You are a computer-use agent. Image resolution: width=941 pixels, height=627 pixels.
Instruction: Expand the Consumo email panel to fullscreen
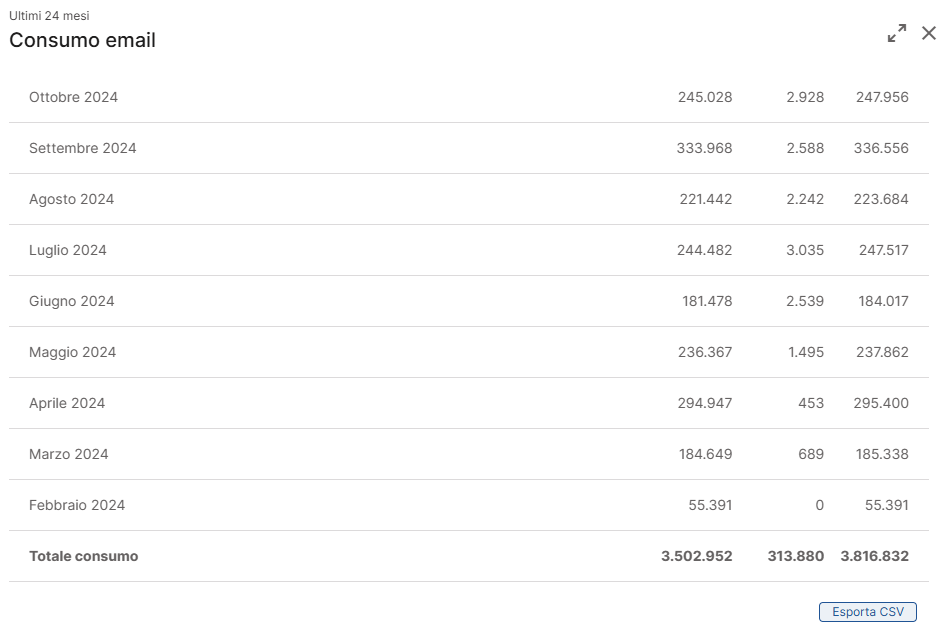coord(897,33)
